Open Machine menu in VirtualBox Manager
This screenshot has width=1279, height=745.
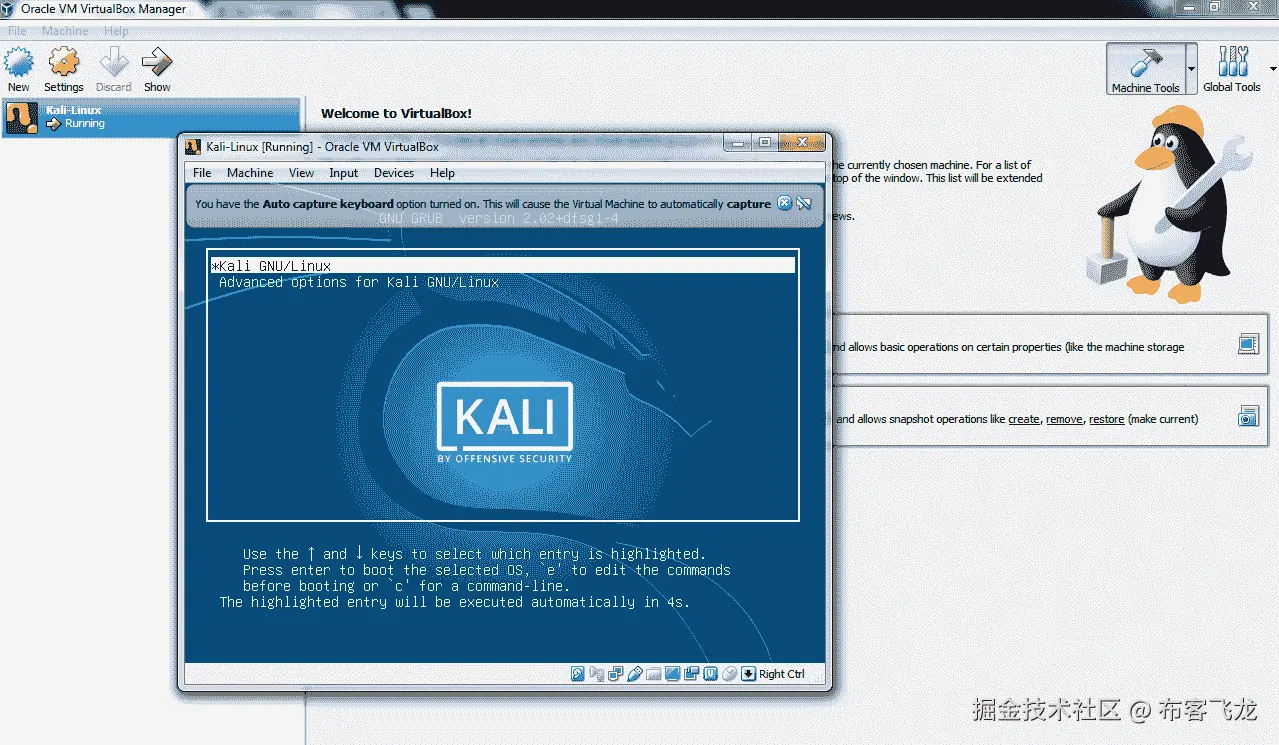pyautogui.click(x=65, y=31)
